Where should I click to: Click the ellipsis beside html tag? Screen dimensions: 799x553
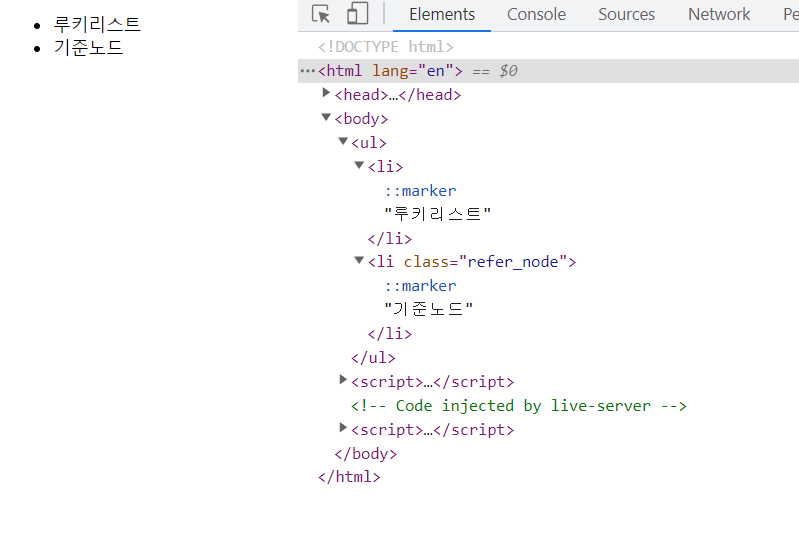(308, 71)
